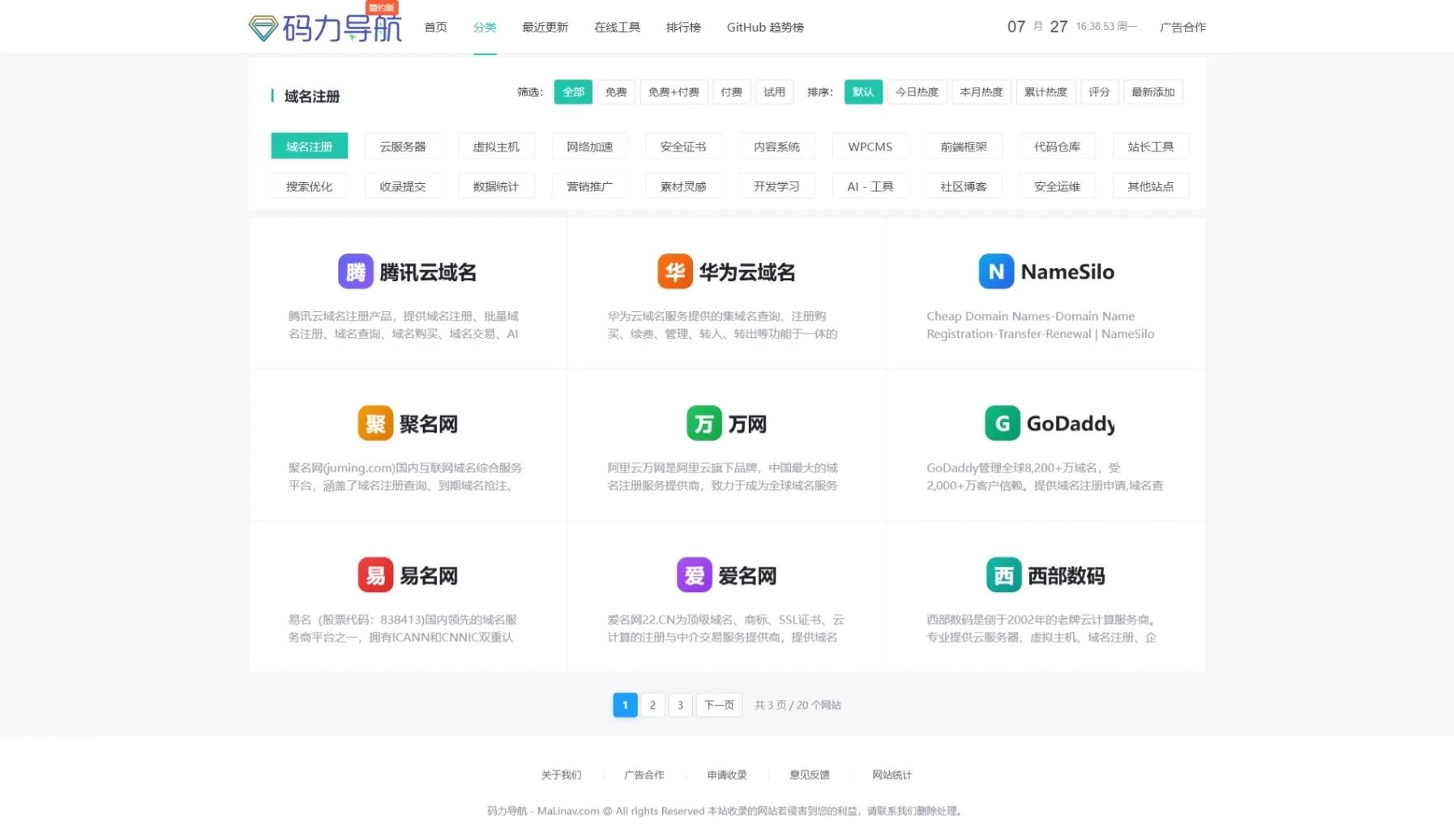Select the 收录提交 category
The height and width of the screenshot is (840, 1454).
tap(403, 185)
